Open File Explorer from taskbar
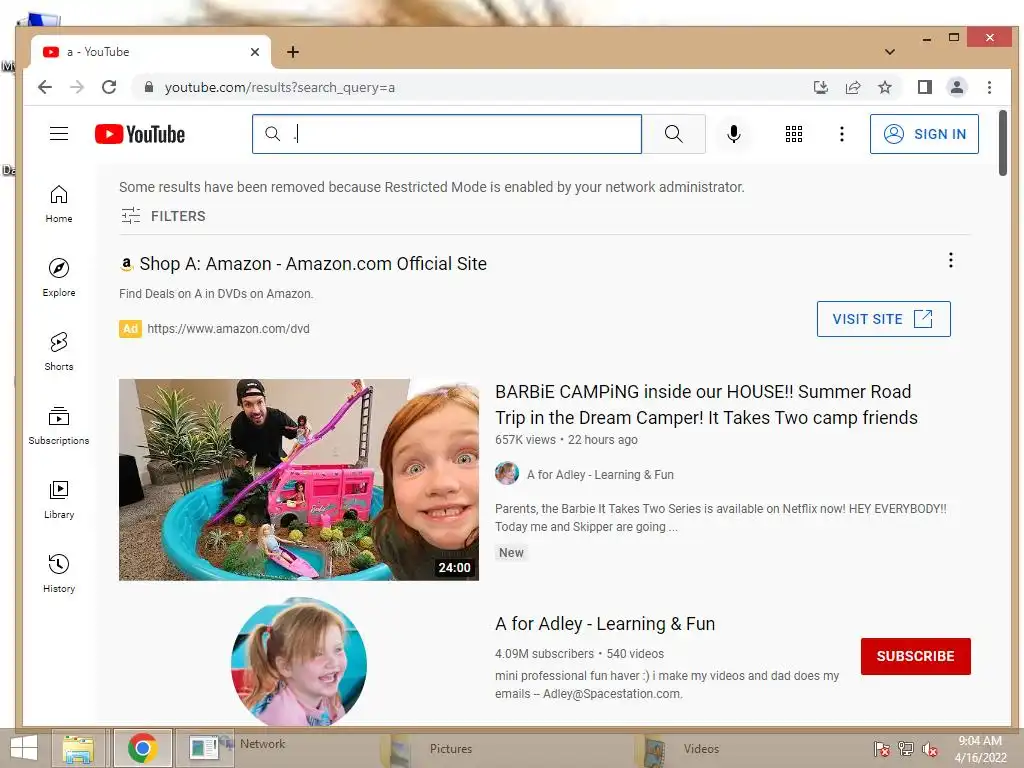 [78, 748]
